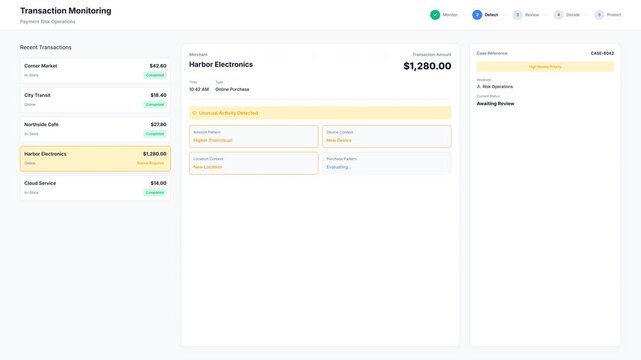Click the green checkmark Monitor step icon

click(435, 15)
